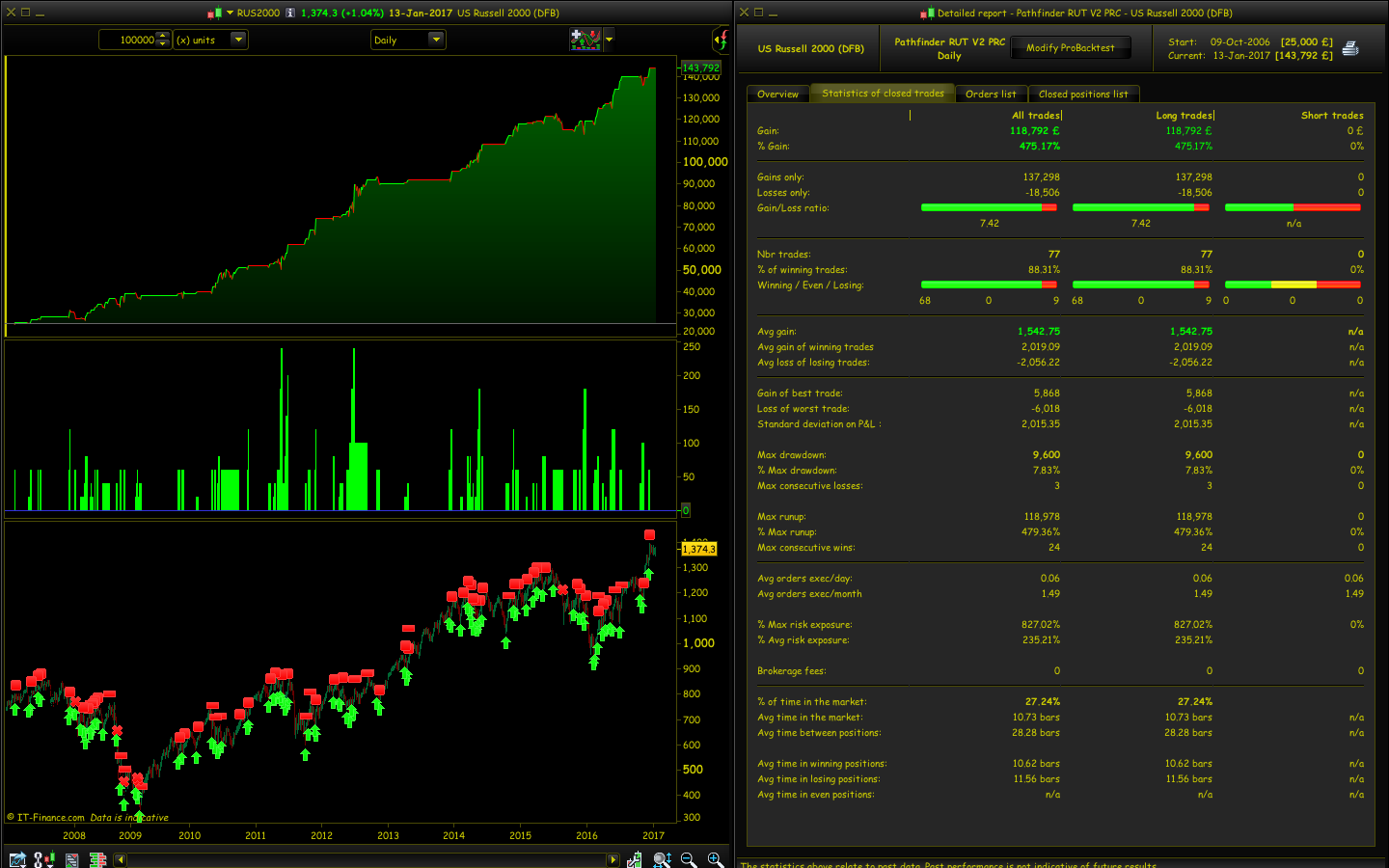The height and width of the screenshot is (868, 1389).
Task: Click the horizontal scrollbar track under the chart
Action: (x=367, y=859)
